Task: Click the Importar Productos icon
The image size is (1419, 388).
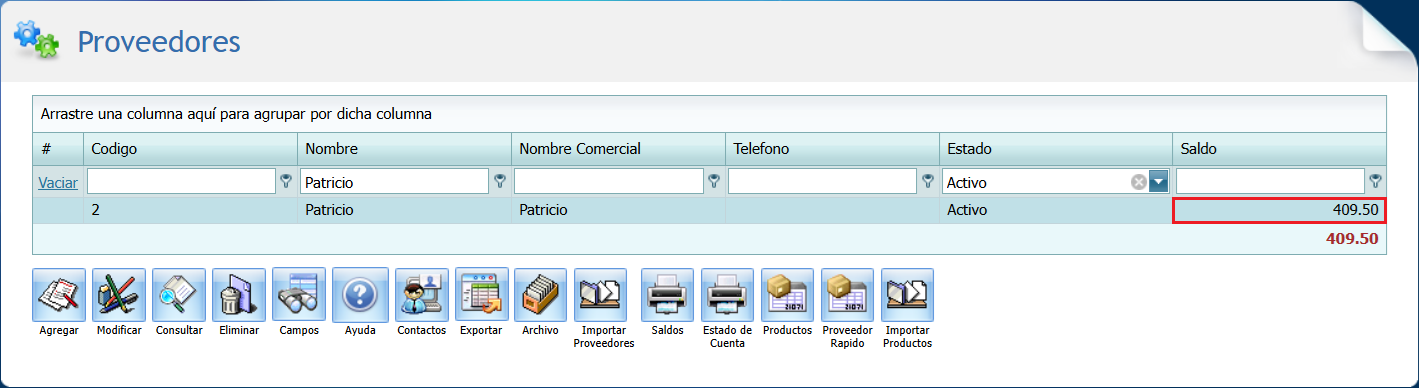Action: pos(908,295)
